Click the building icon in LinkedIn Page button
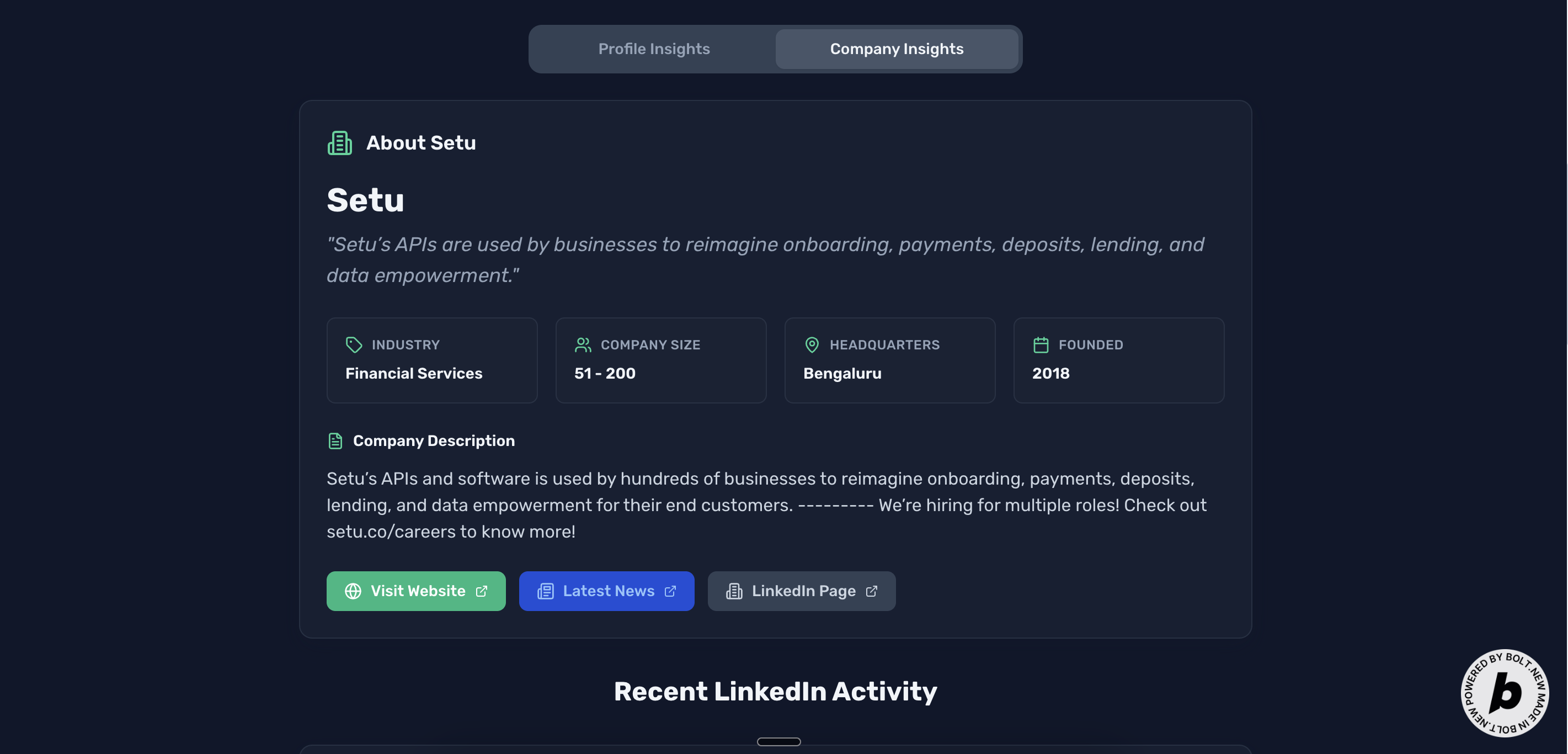The width and height of the screenshot is (1568, 754). pyautogui.click(x=734, y=591)
